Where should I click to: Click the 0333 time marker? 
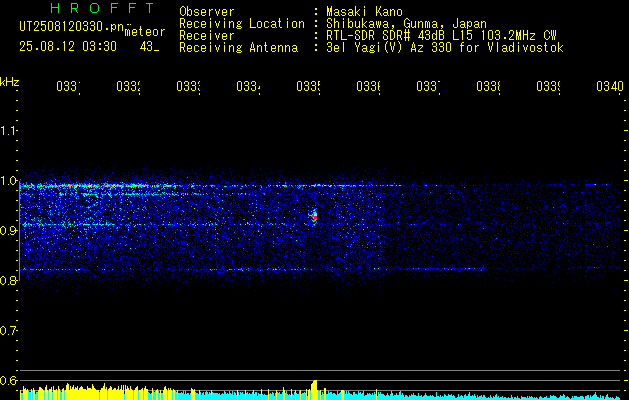188,86
